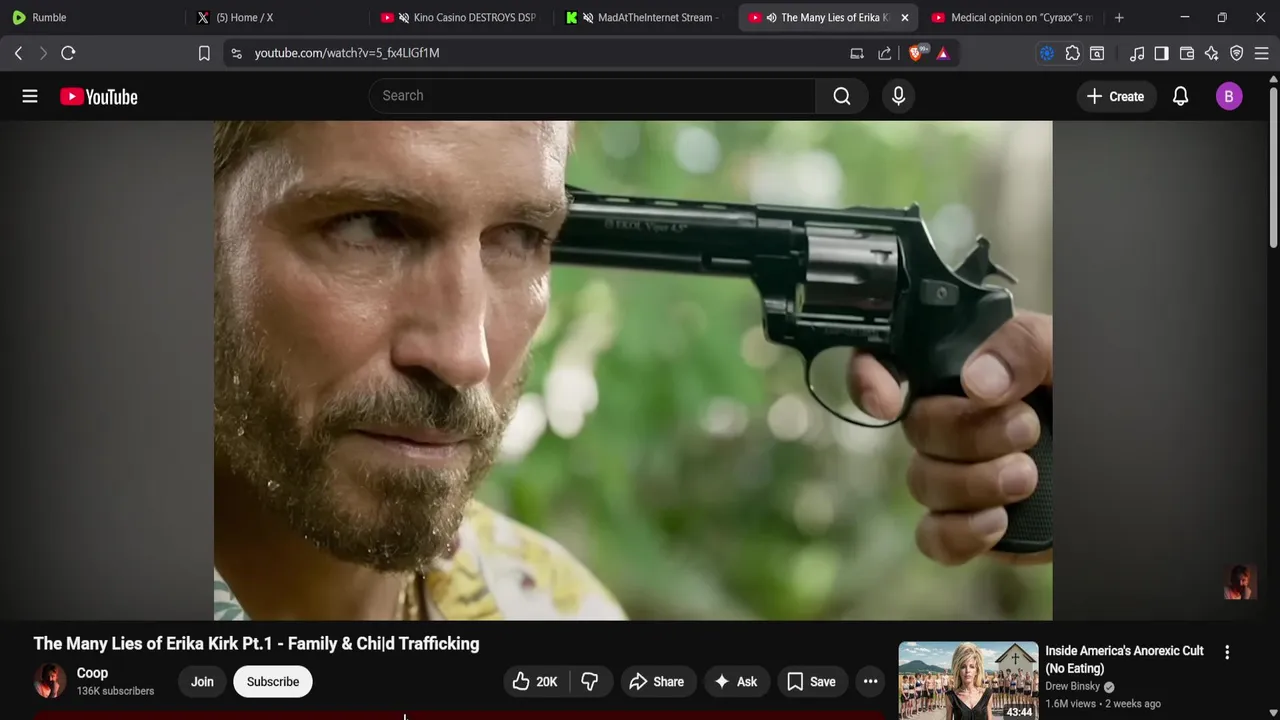
Task: Open YouTube notifications bell
Action: (1180, 96)
